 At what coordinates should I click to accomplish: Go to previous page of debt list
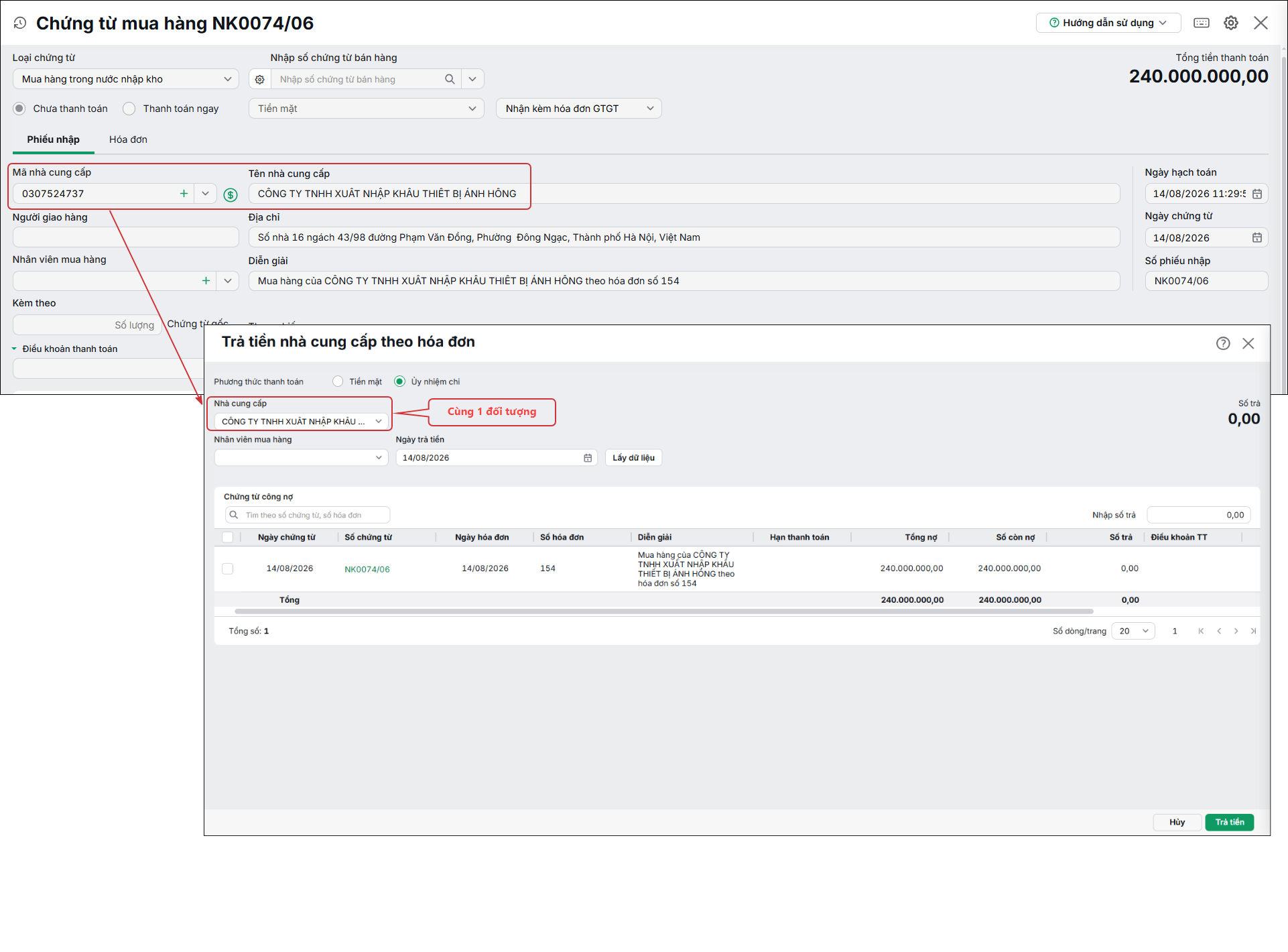pyautogui.click(x=1219, y=631)
